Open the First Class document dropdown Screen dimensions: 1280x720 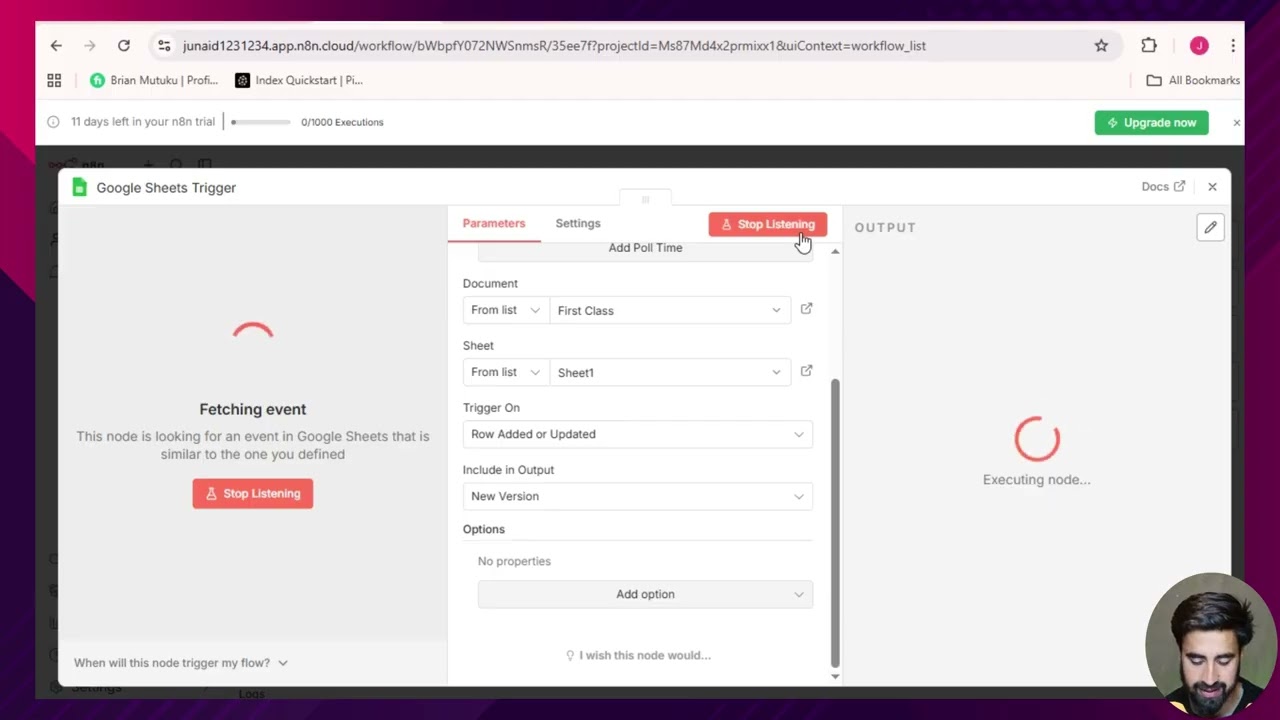tap(670, 310)
